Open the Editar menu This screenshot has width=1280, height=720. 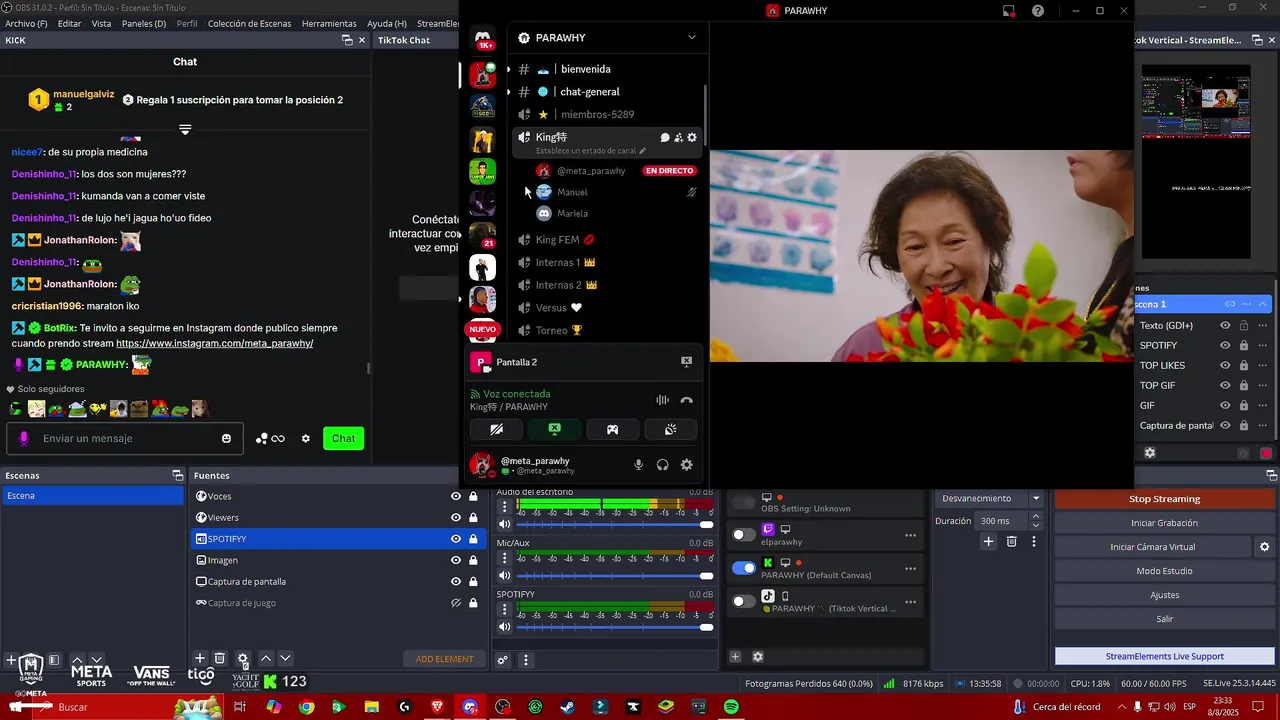[x=70, y=23]
